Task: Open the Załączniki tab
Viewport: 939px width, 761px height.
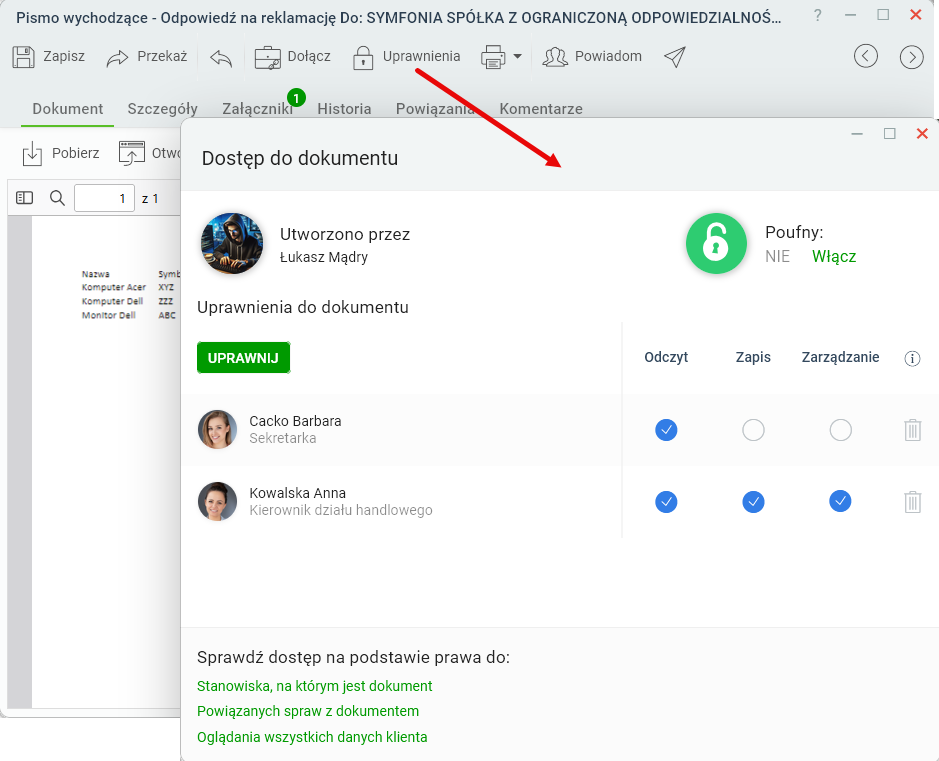Action: pos(258,108)
